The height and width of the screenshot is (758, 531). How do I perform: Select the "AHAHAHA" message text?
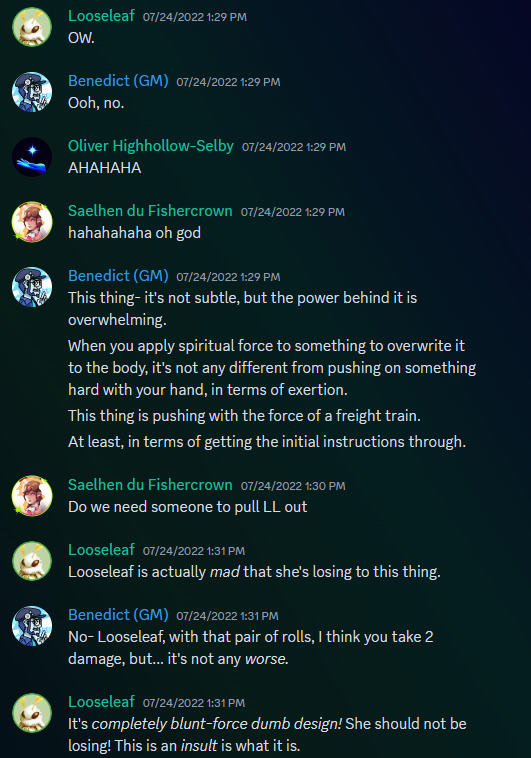(104, 168)
